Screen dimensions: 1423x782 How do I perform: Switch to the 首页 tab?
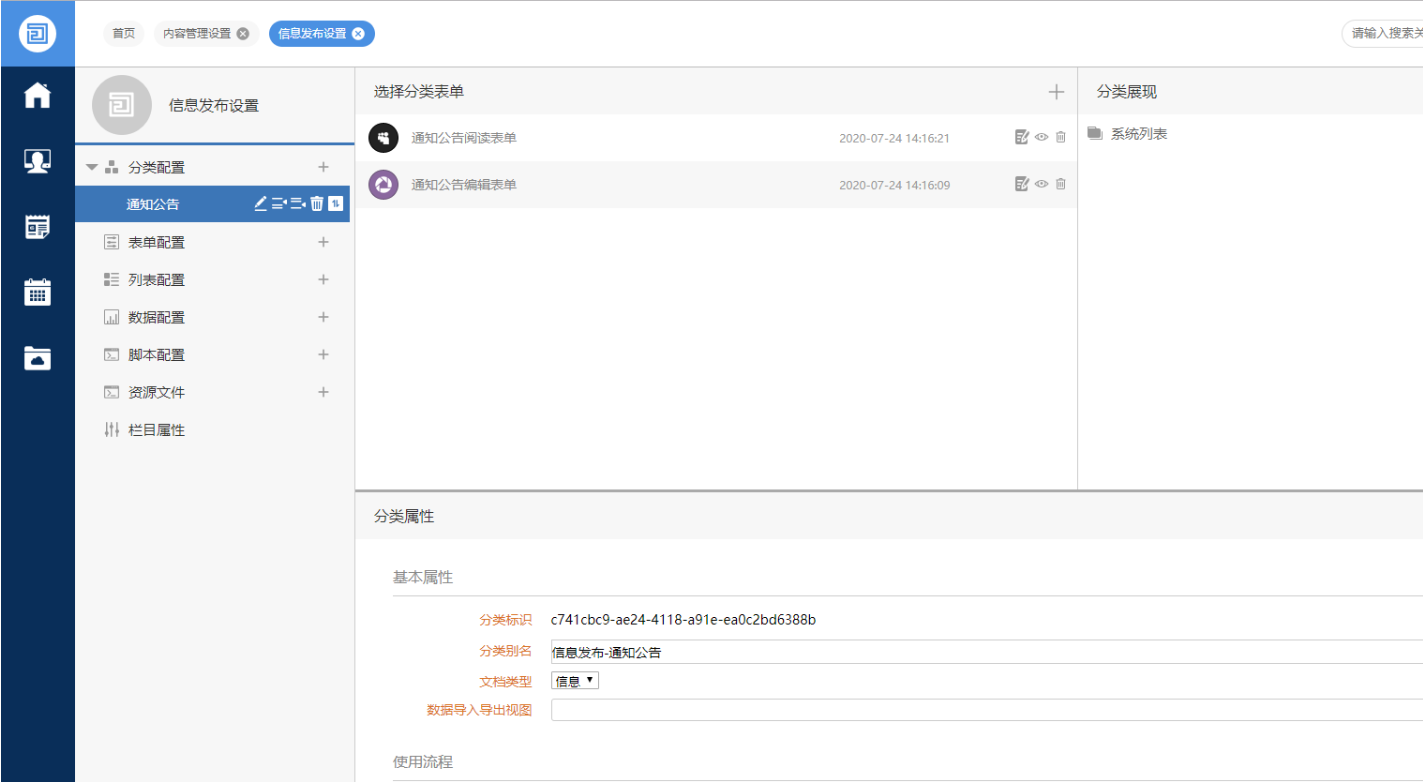click(123, 33)
